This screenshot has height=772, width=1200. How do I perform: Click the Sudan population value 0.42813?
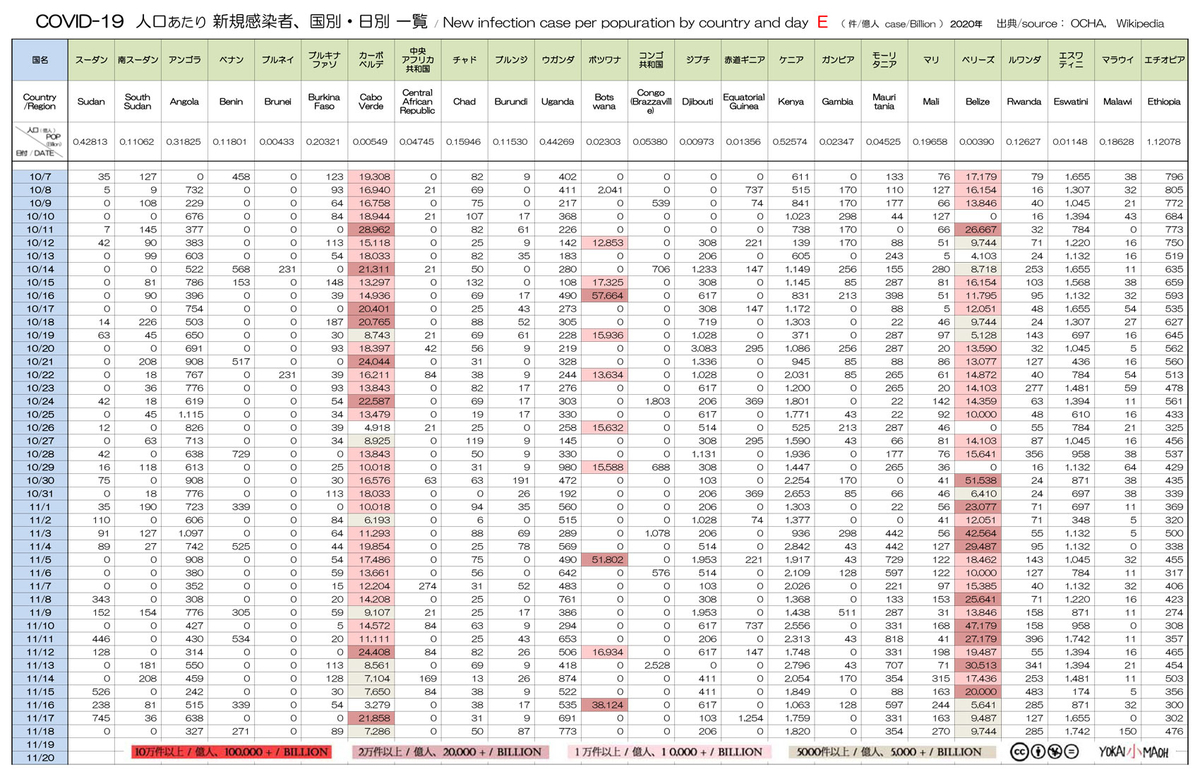(x=91, y=142)
